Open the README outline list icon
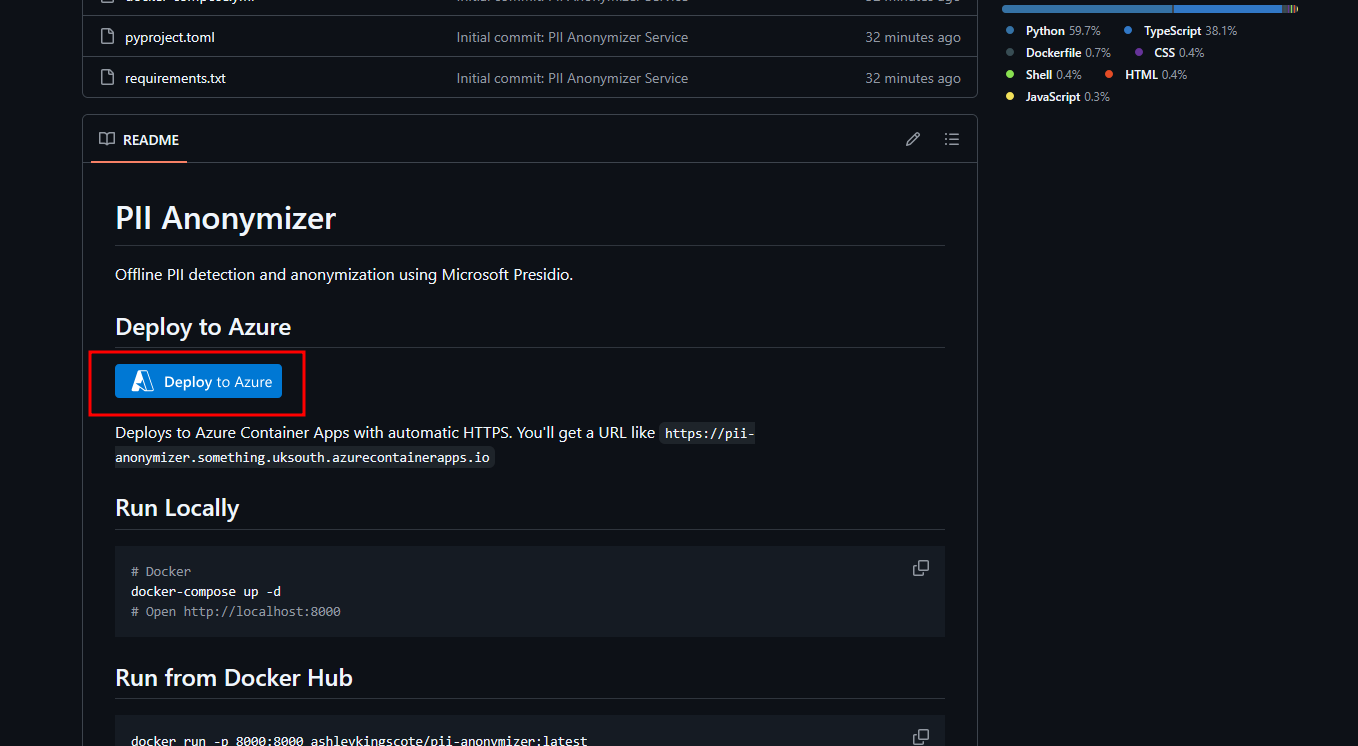 (x=951, y=140)
